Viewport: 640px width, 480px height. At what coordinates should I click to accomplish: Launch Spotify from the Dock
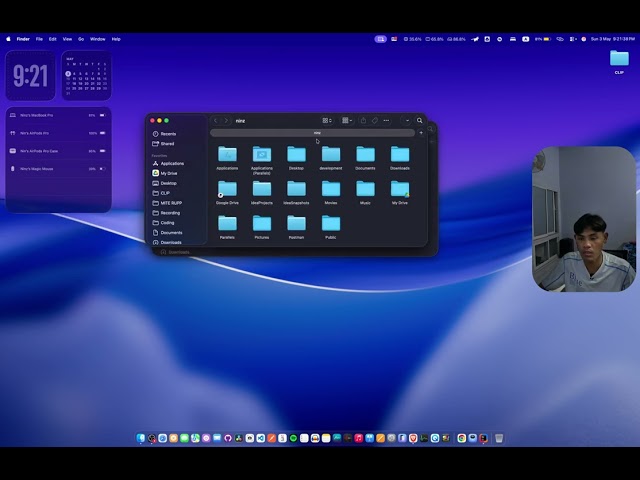293,438
